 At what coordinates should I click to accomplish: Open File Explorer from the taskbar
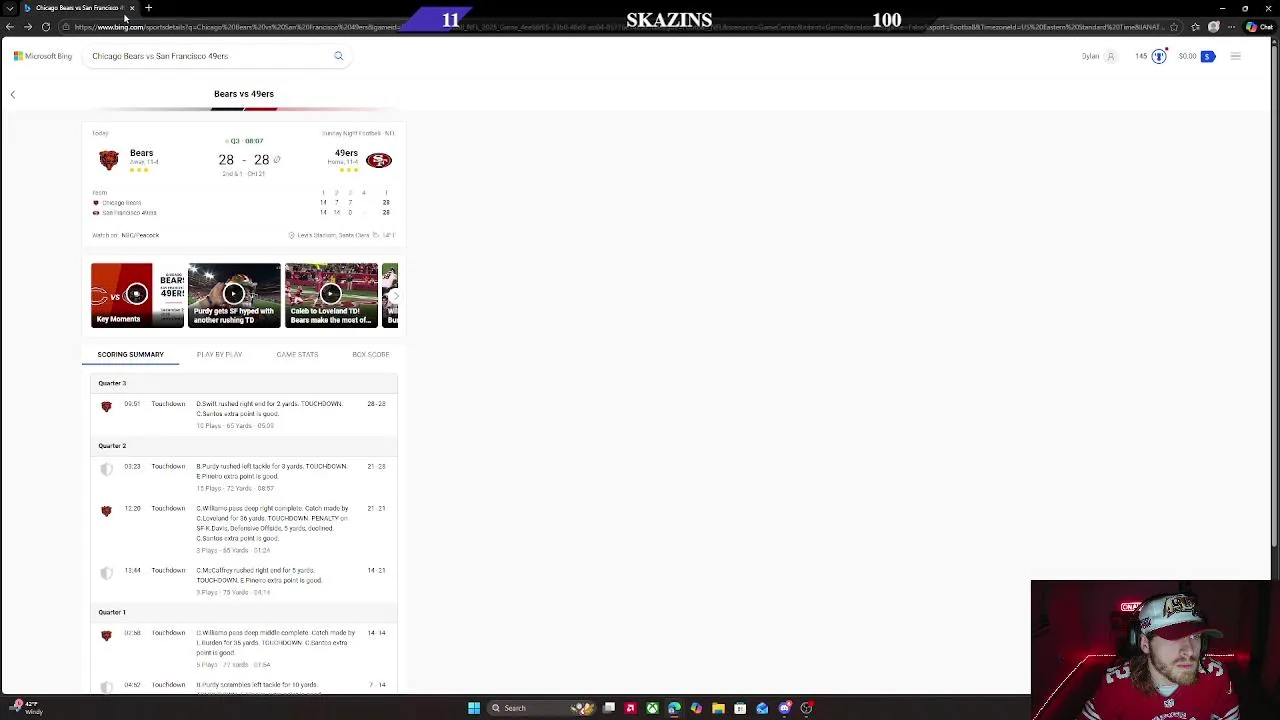718,708
